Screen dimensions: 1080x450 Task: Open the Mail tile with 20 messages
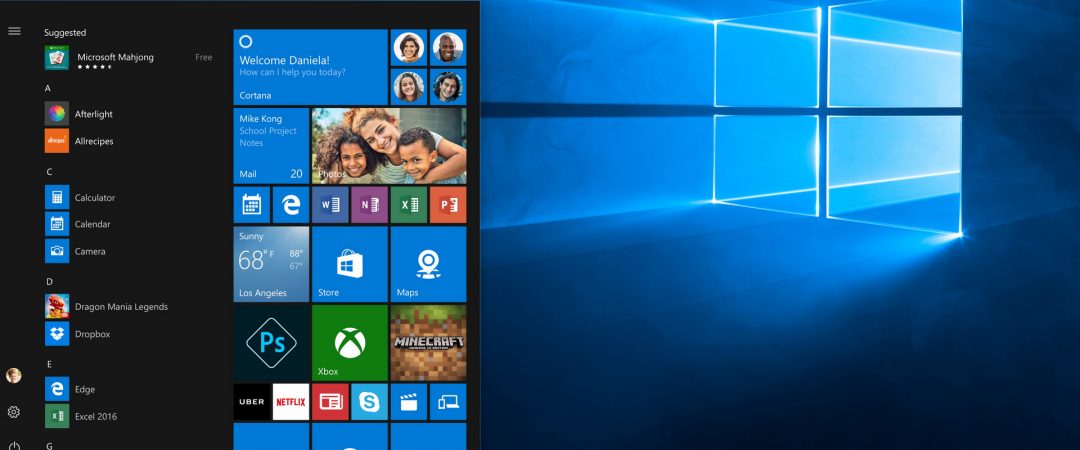click(x=271, y=145)
